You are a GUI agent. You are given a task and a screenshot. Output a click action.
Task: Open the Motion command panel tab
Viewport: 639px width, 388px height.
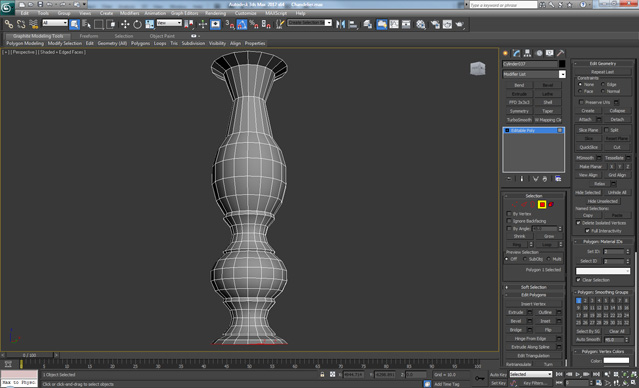pyautogui.click(x=539, y=53)
